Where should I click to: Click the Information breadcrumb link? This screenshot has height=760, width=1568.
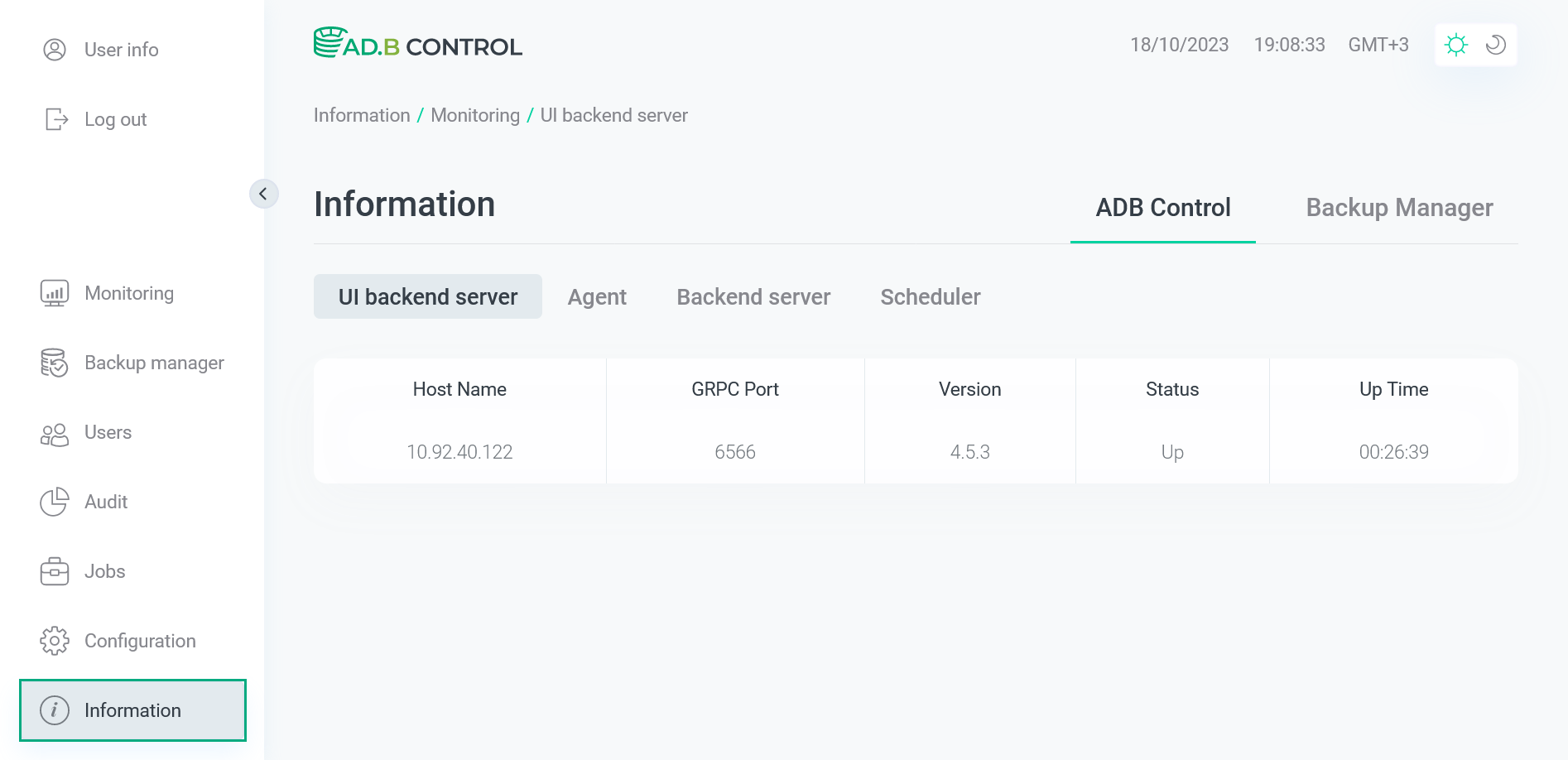[x=362, y=115]
